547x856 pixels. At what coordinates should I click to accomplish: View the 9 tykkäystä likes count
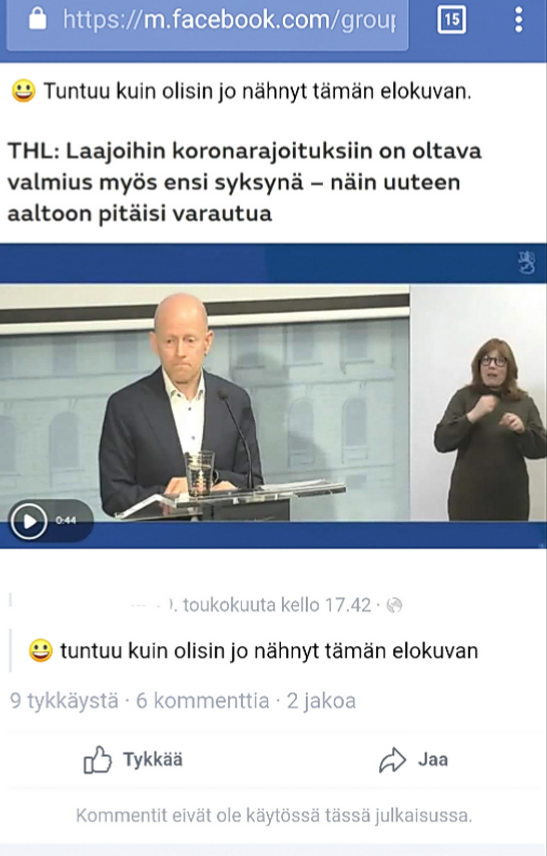click(64, 700)
